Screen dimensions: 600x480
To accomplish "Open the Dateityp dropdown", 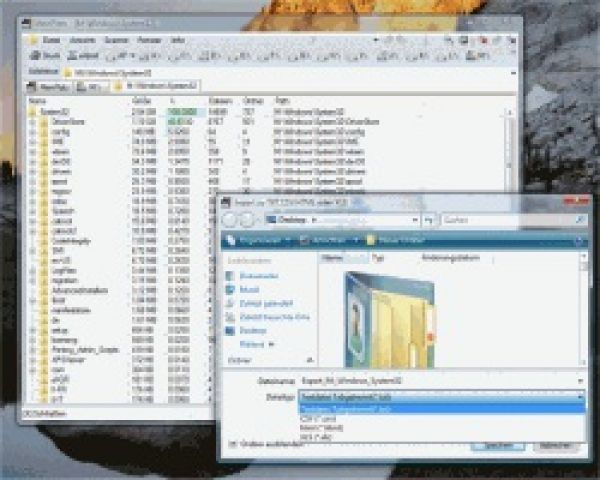I will coord(441,397).
